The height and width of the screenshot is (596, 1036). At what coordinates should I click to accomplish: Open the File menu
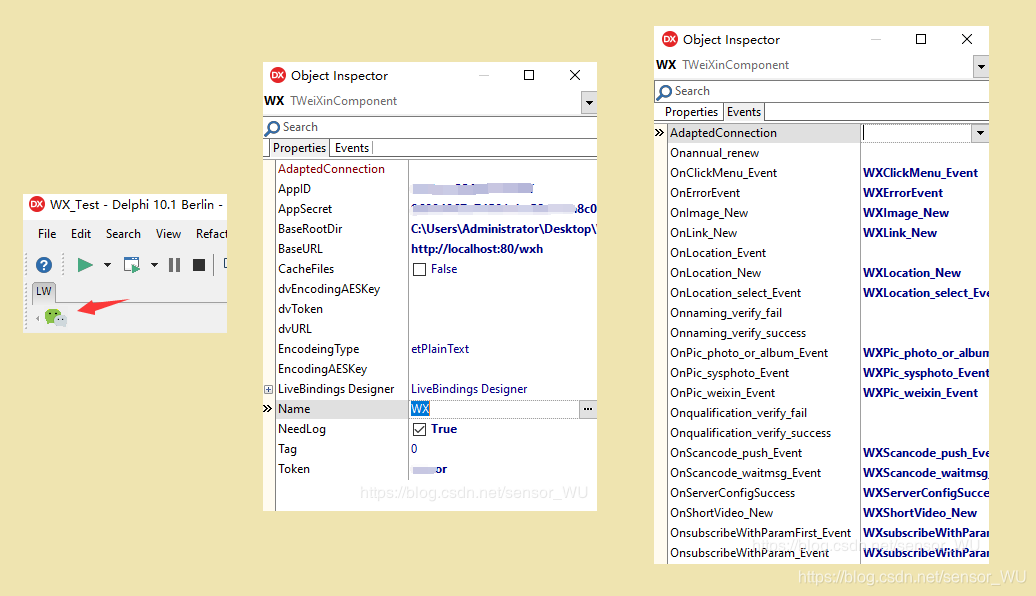tap(47, 233)
